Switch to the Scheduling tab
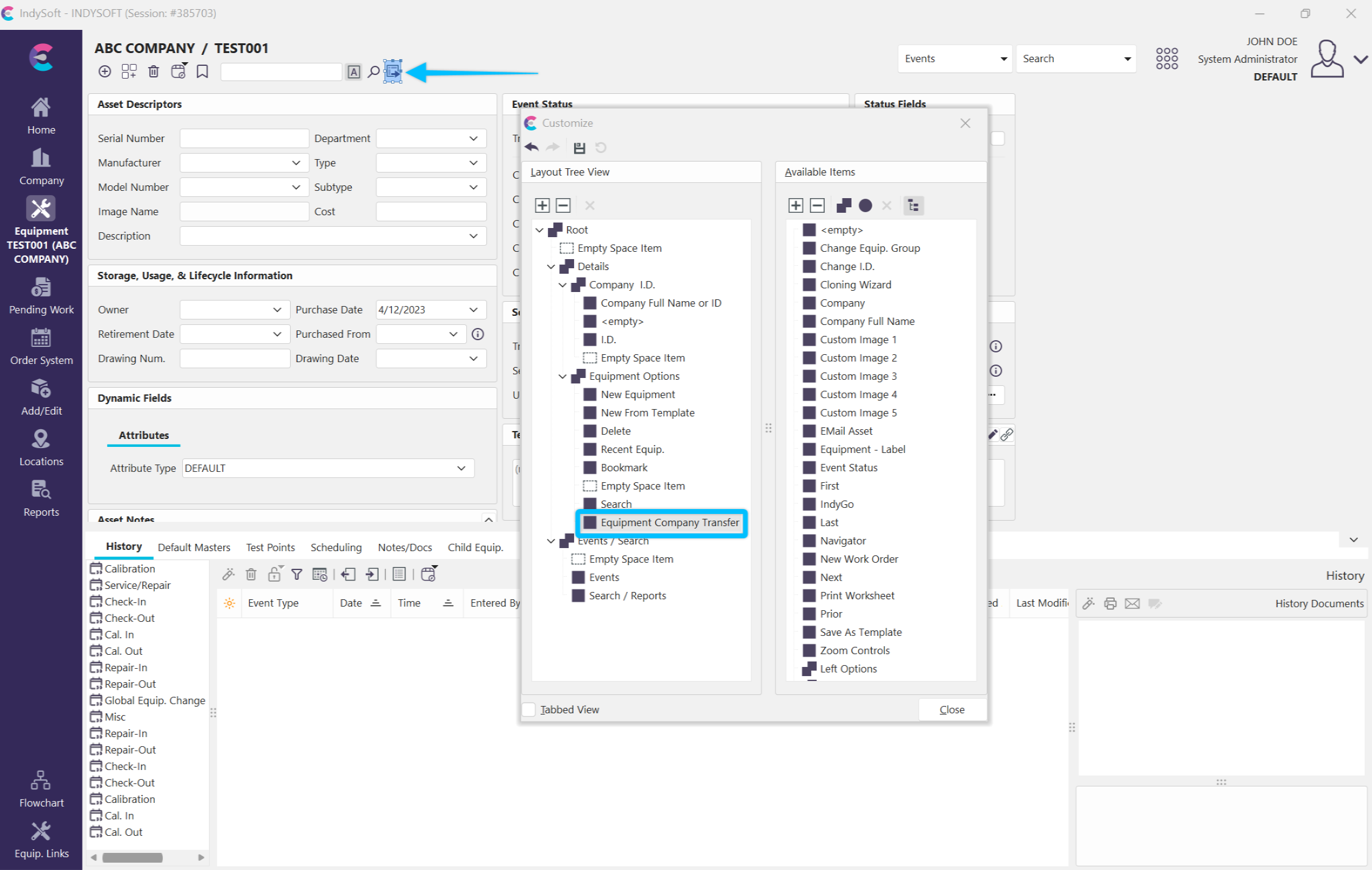This screenshot has width=1372, height=870. tap(336, 547)
